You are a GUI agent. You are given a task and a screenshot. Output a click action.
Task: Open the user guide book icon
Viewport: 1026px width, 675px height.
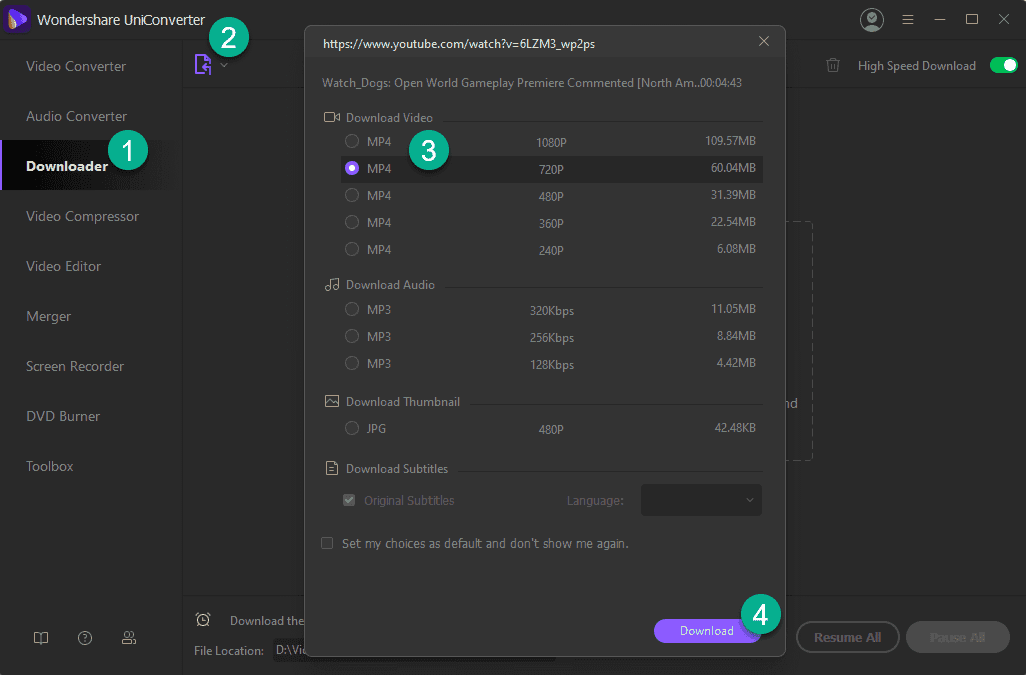41,638
